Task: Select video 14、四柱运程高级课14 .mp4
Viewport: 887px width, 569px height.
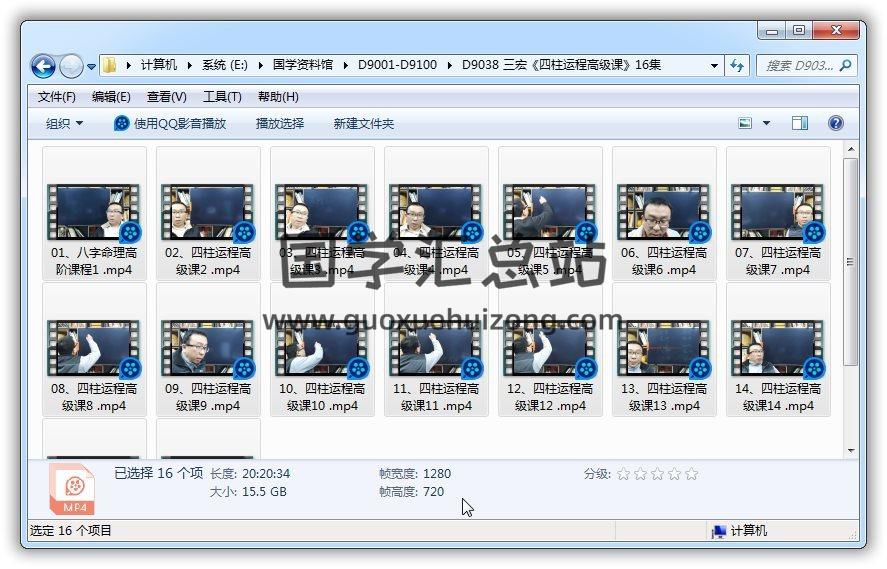Action: click(778, 350)
